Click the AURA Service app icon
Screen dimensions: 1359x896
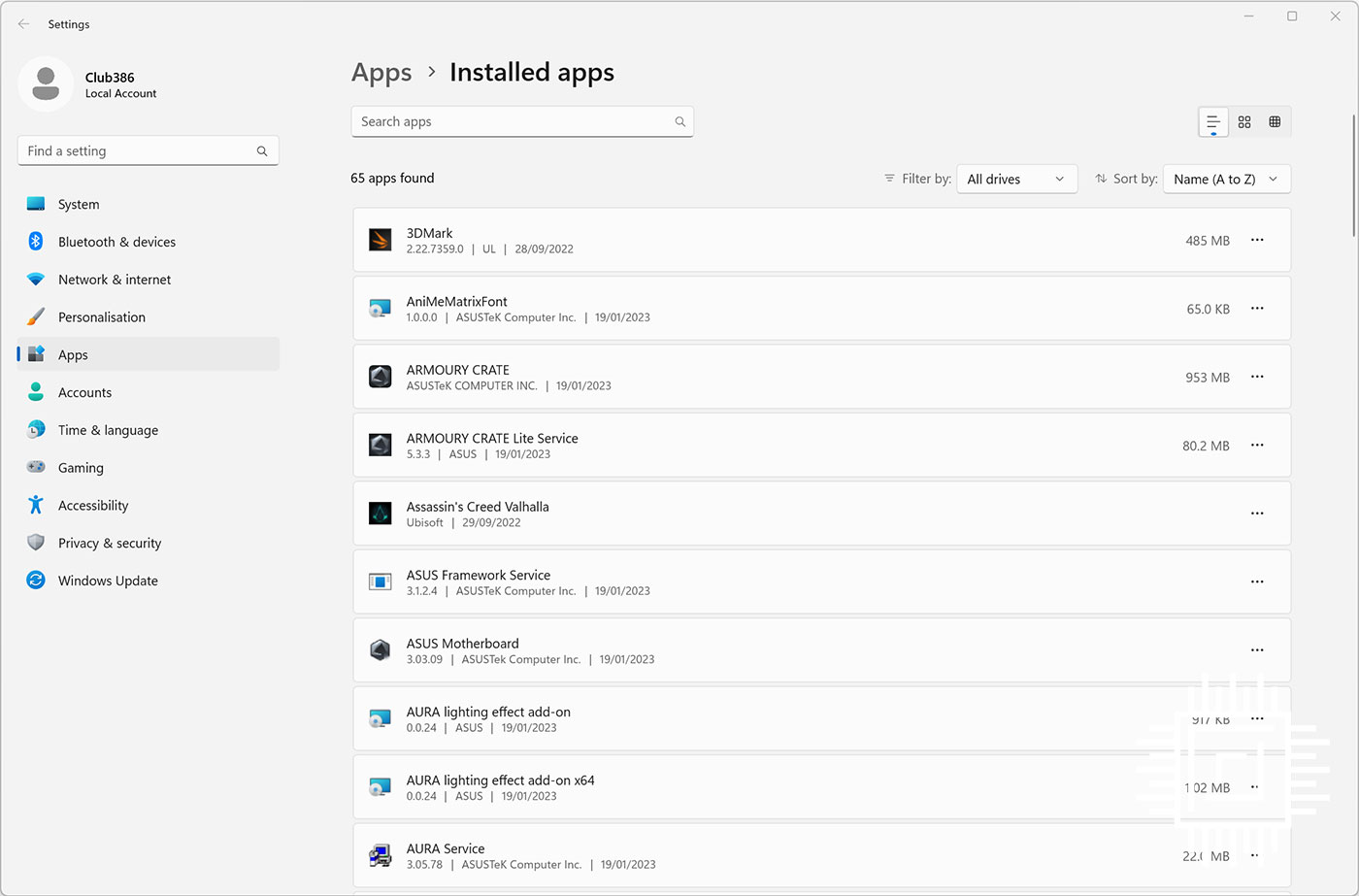[380, 855]
